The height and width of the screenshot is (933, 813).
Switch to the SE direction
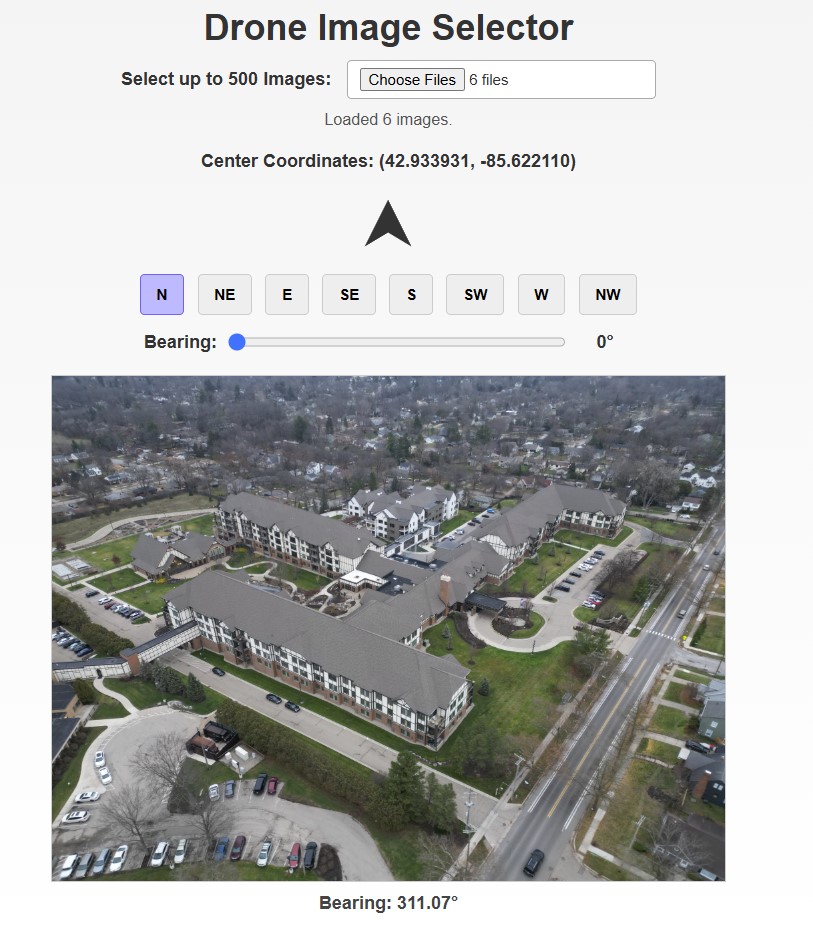349,295
